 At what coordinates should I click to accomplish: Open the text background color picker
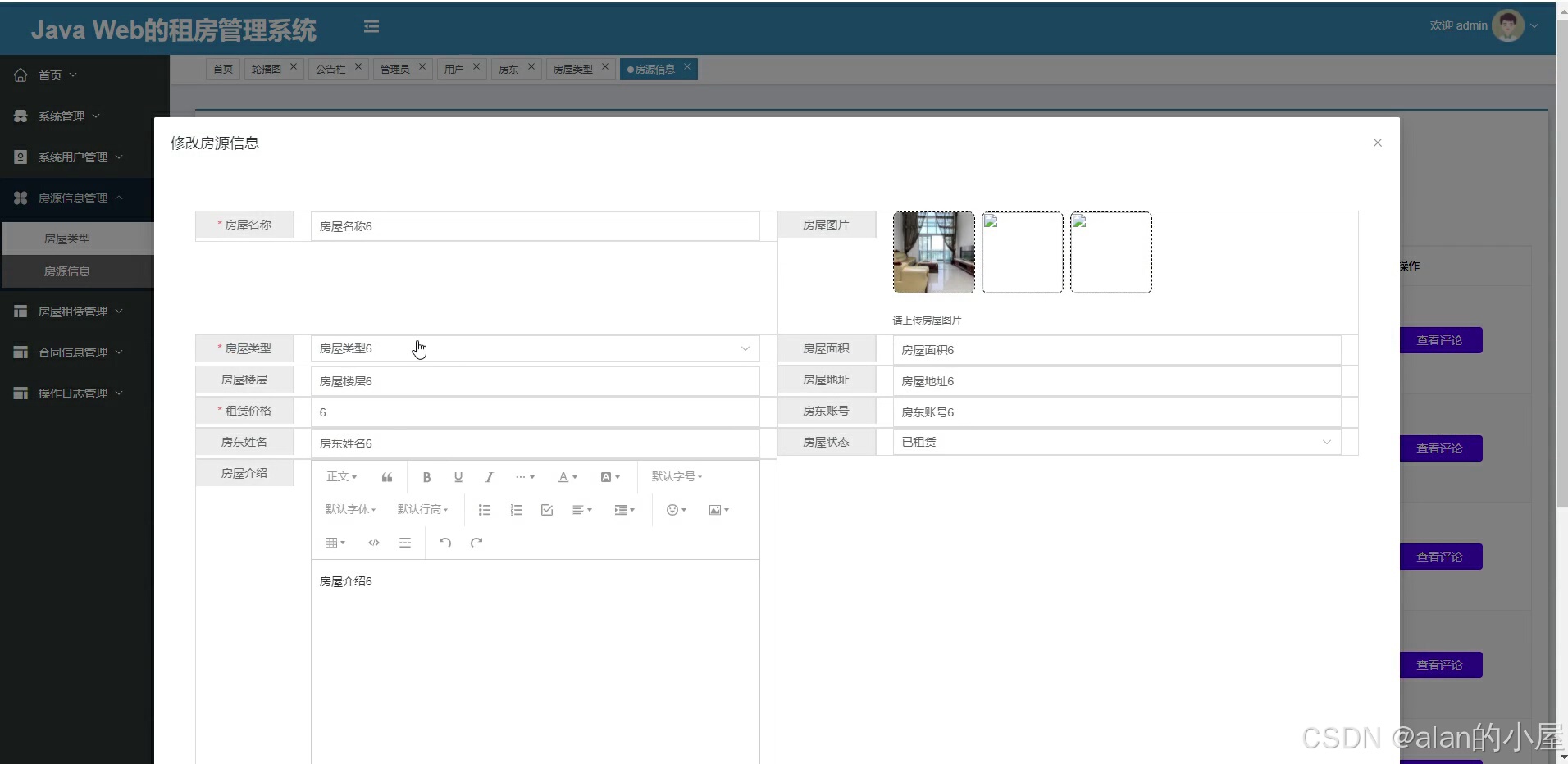click(x=610, y=477)
